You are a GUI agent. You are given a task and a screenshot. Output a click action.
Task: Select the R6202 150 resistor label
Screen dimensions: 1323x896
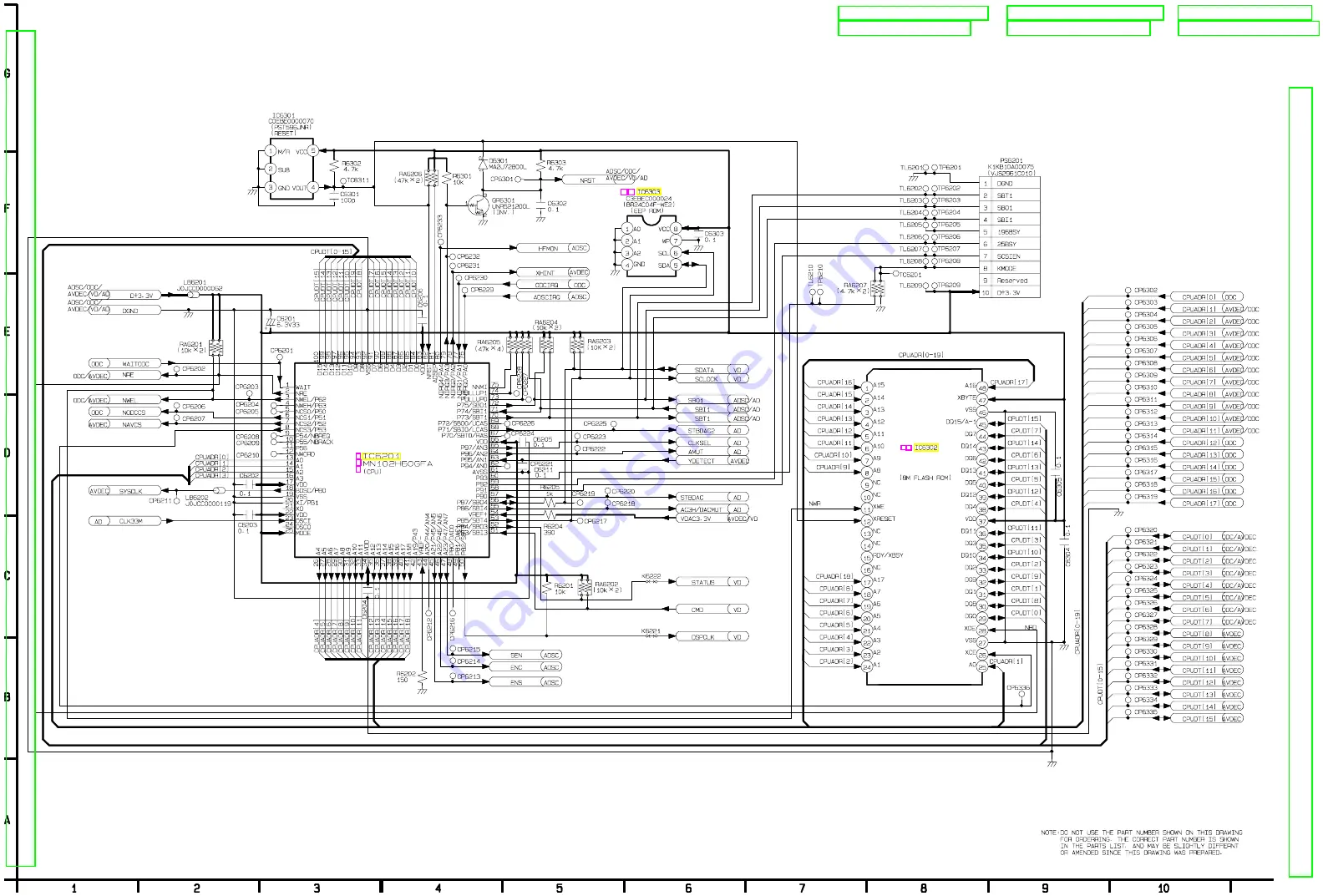point(406,676)
